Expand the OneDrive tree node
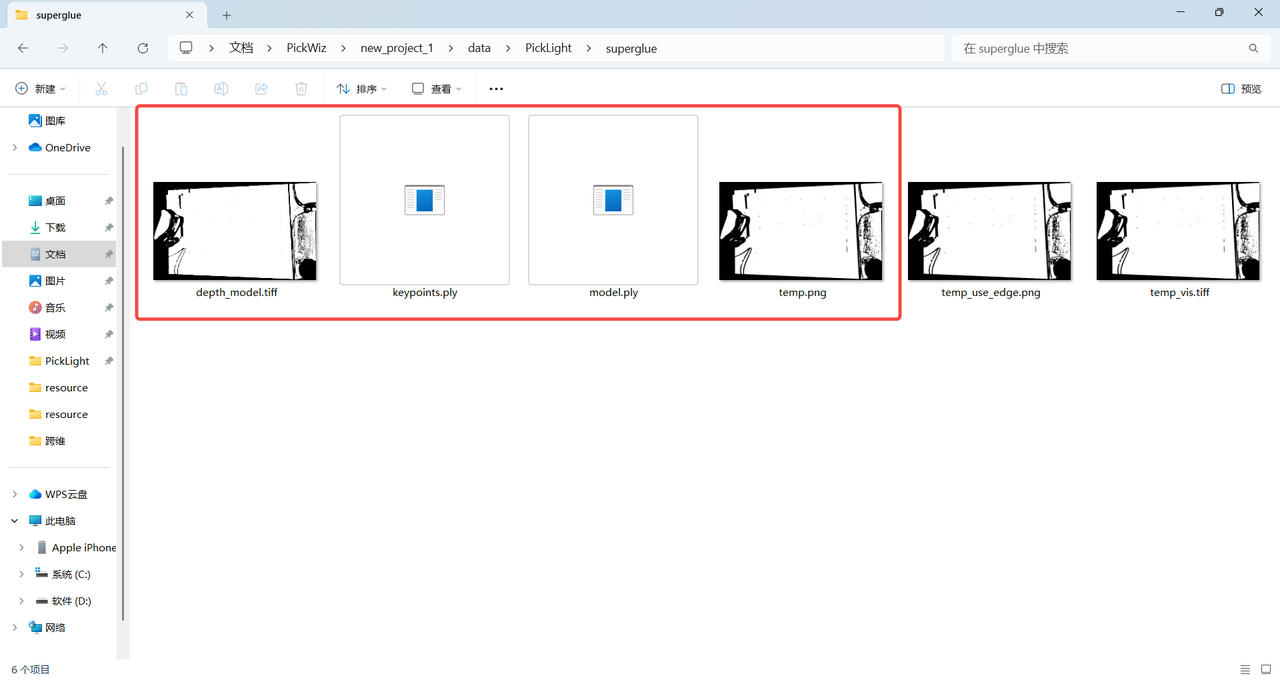 point(15,148)
